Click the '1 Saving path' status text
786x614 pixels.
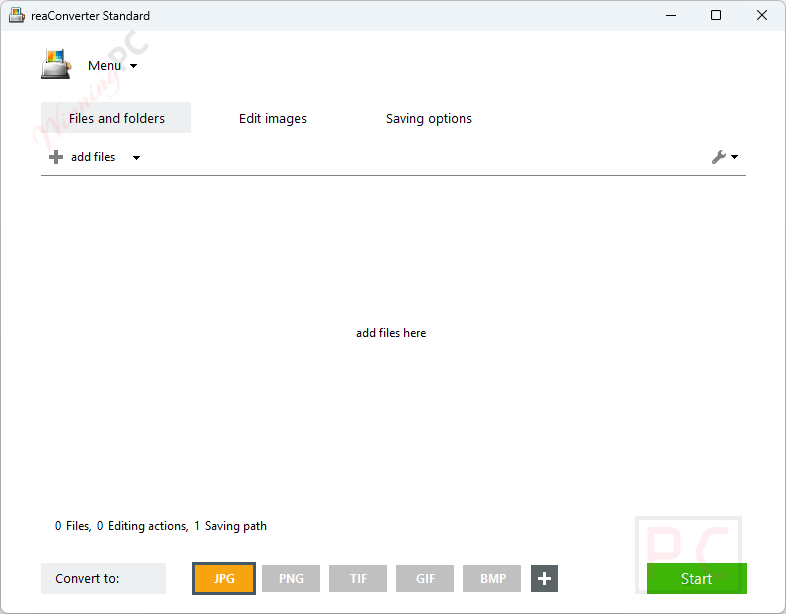231,526
